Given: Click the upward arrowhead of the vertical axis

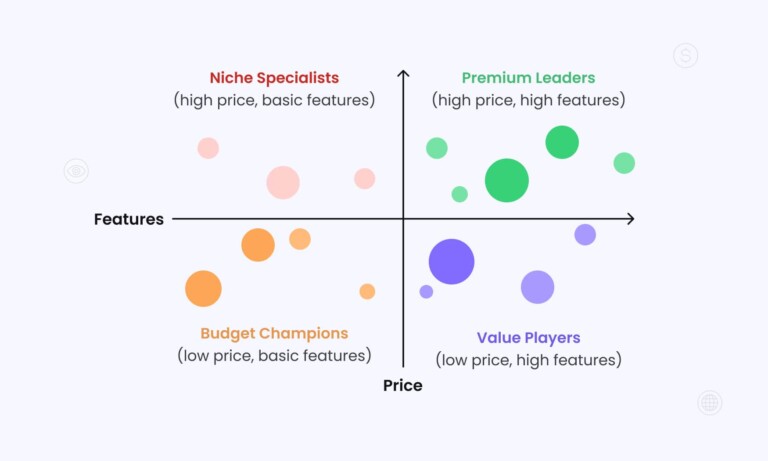Looking at the screenshot, I should [403, 73].
